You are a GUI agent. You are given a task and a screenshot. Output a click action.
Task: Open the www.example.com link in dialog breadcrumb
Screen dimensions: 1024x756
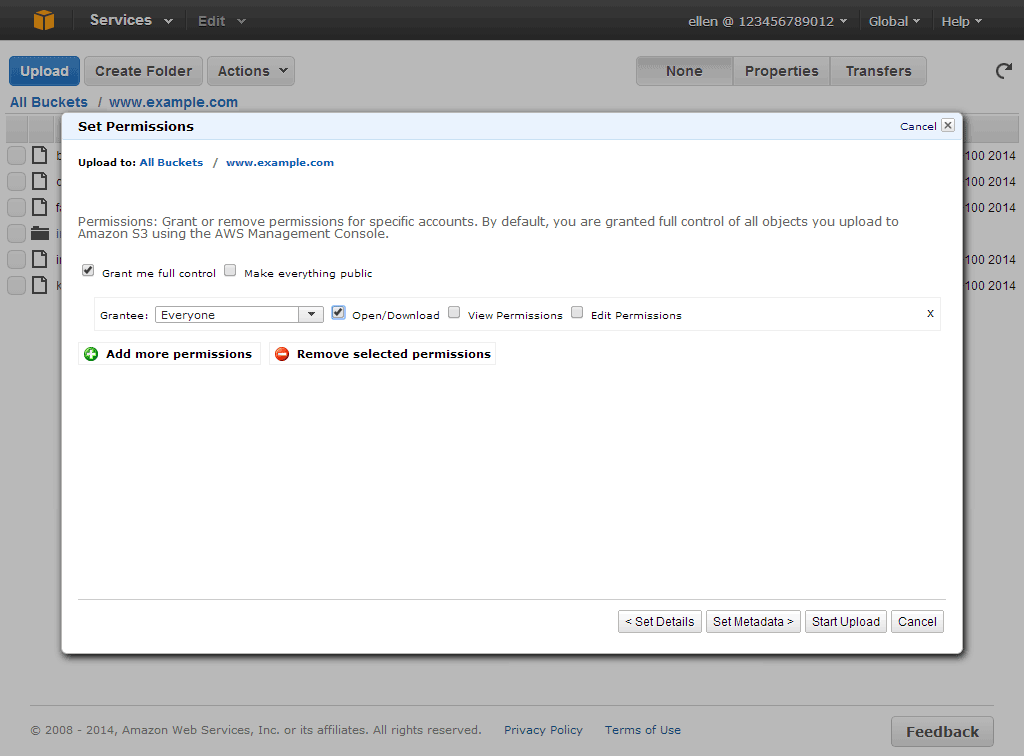point(280,162)
